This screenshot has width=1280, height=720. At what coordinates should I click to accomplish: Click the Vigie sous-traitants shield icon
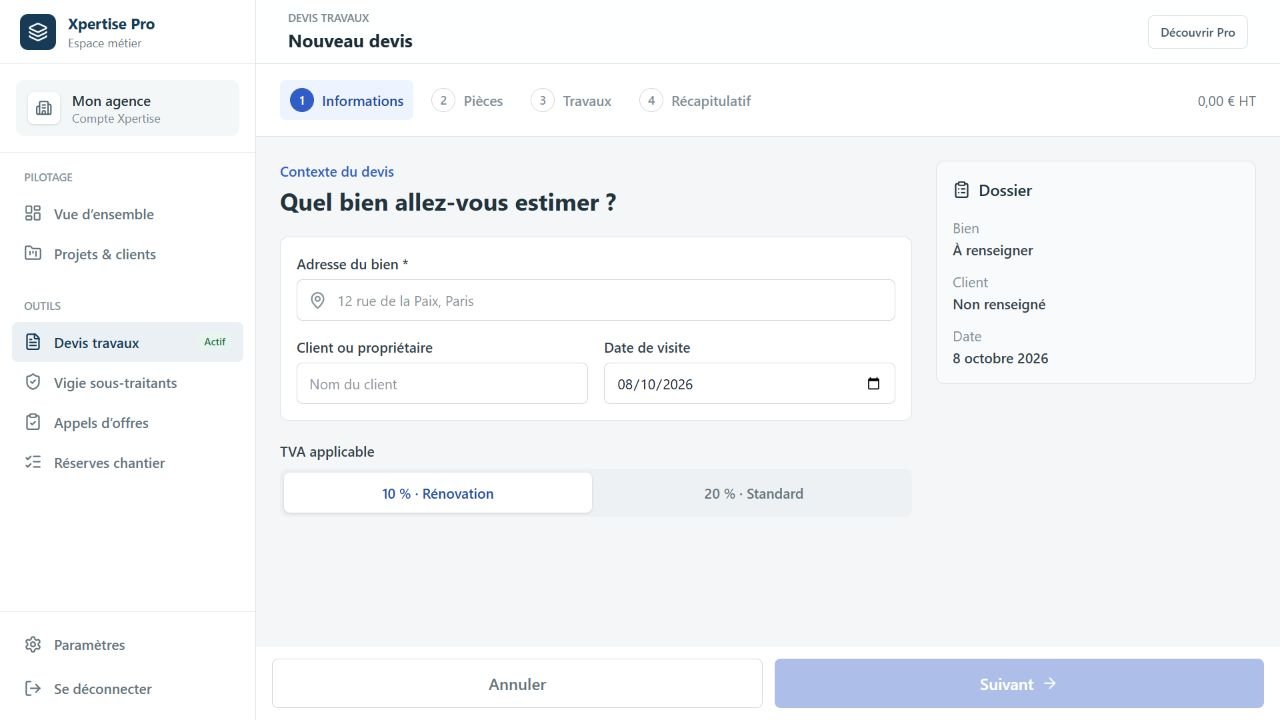tap(33, 382)
